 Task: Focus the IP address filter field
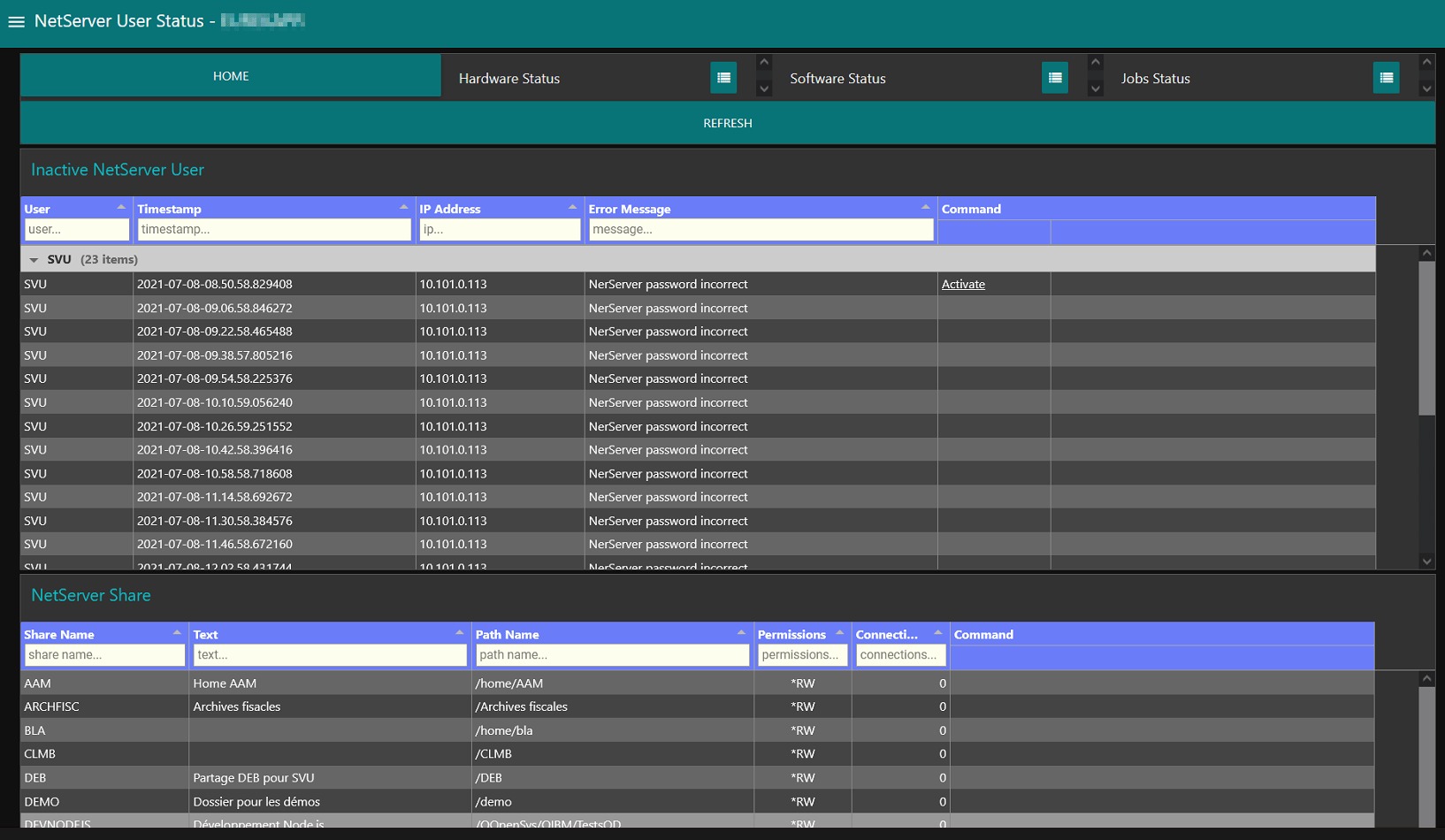pos(499,230)
